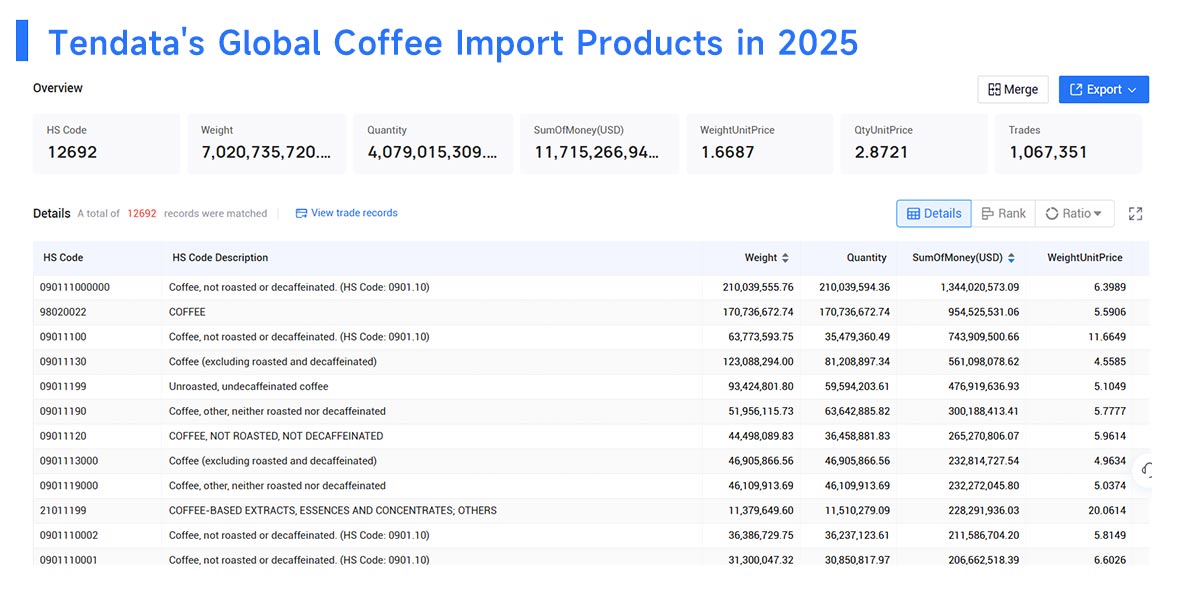
Task: Click weight value 123,088,294.00
Action: [758, 362]
